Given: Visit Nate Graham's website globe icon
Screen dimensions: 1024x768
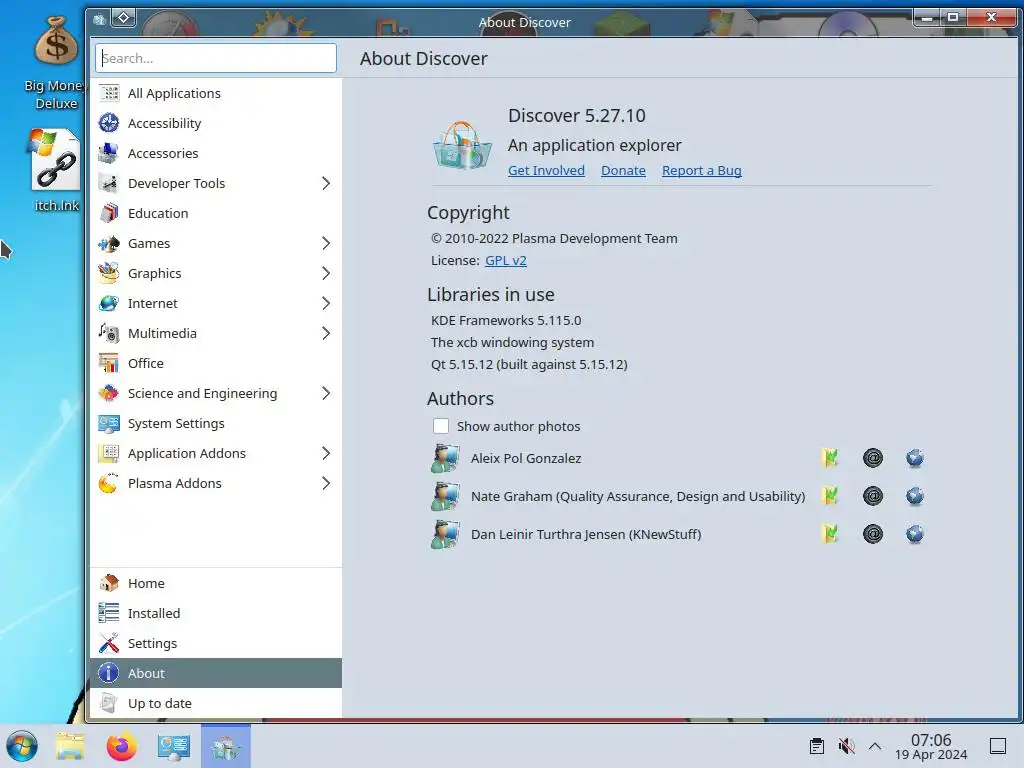Looking at the screenshot, I should pos(915,496).
